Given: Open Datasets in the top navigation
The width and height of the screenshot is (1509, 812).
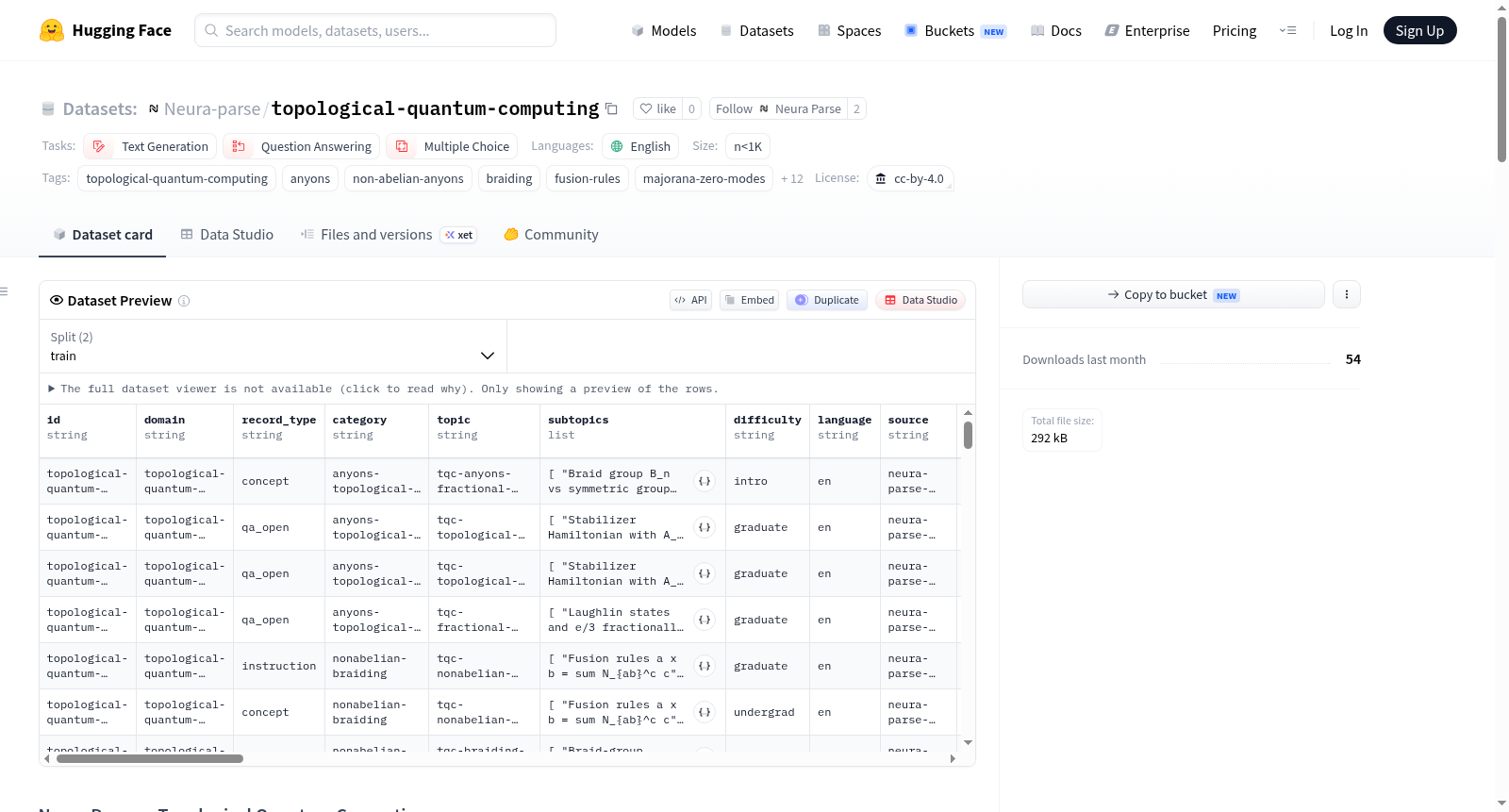Looking at the screenshot, I should coord(756,30).
